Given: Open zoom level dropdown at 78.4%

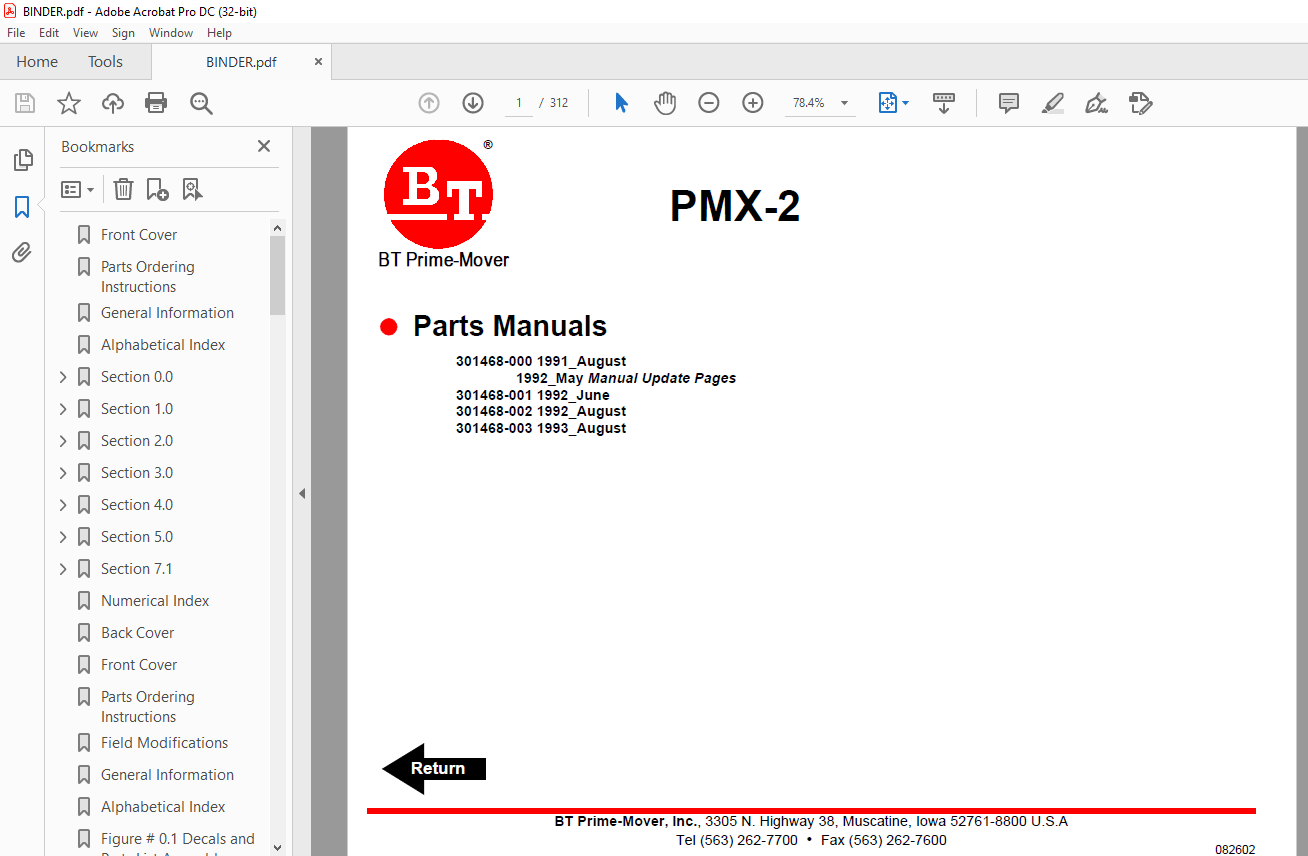Looking at the screenshot, I should point(844,103).
